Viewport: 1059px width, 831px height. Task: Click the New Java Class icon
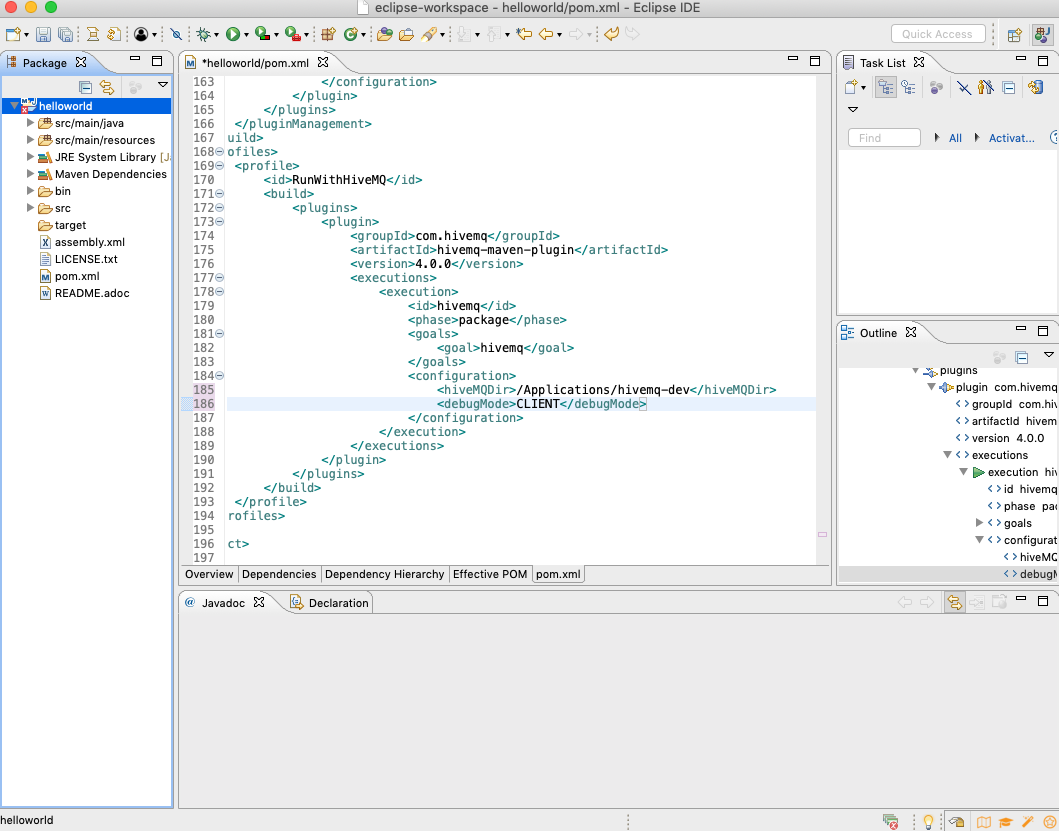tap(350, 34)
